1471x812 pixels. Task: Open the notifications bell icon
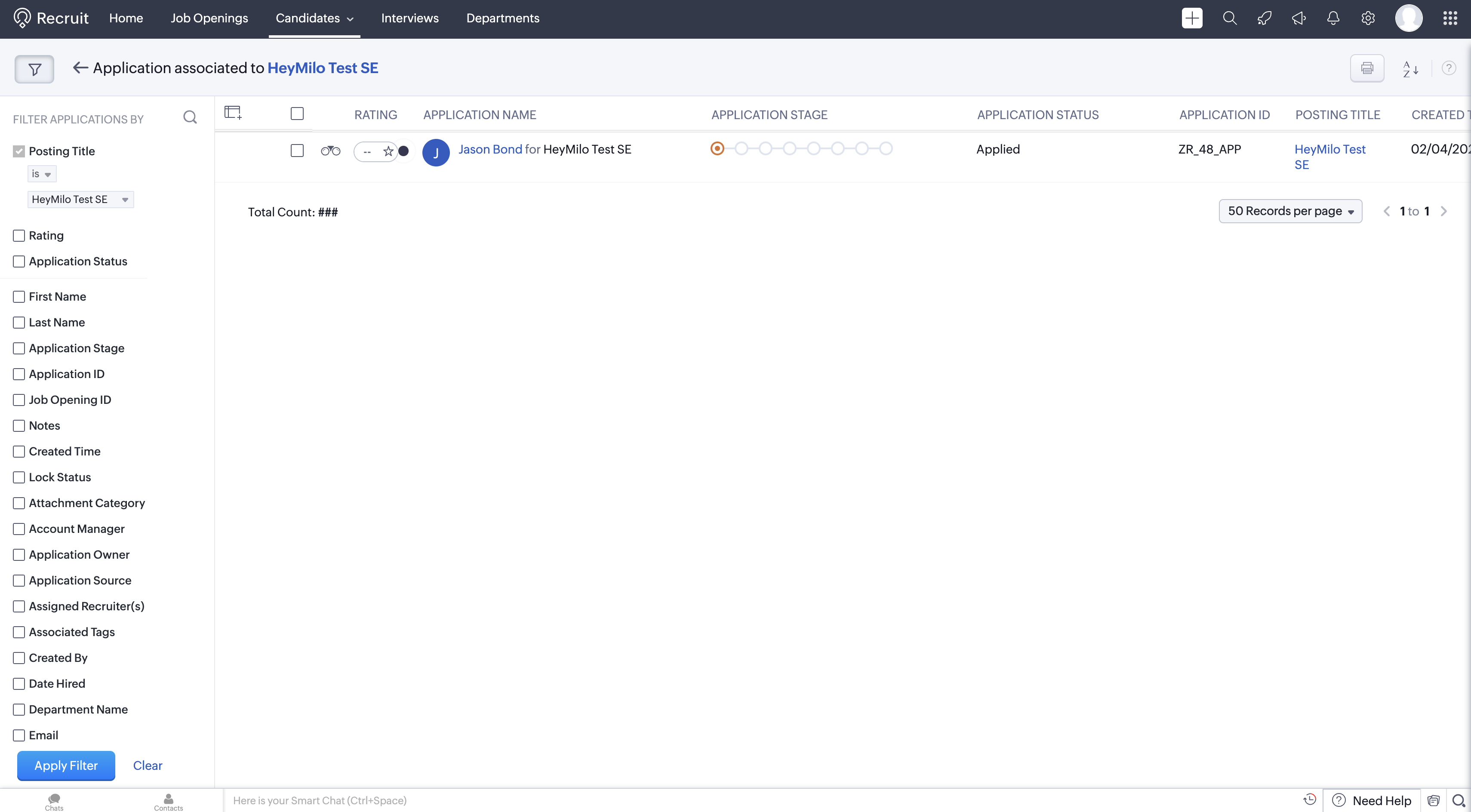click(x=1333, y=18)
